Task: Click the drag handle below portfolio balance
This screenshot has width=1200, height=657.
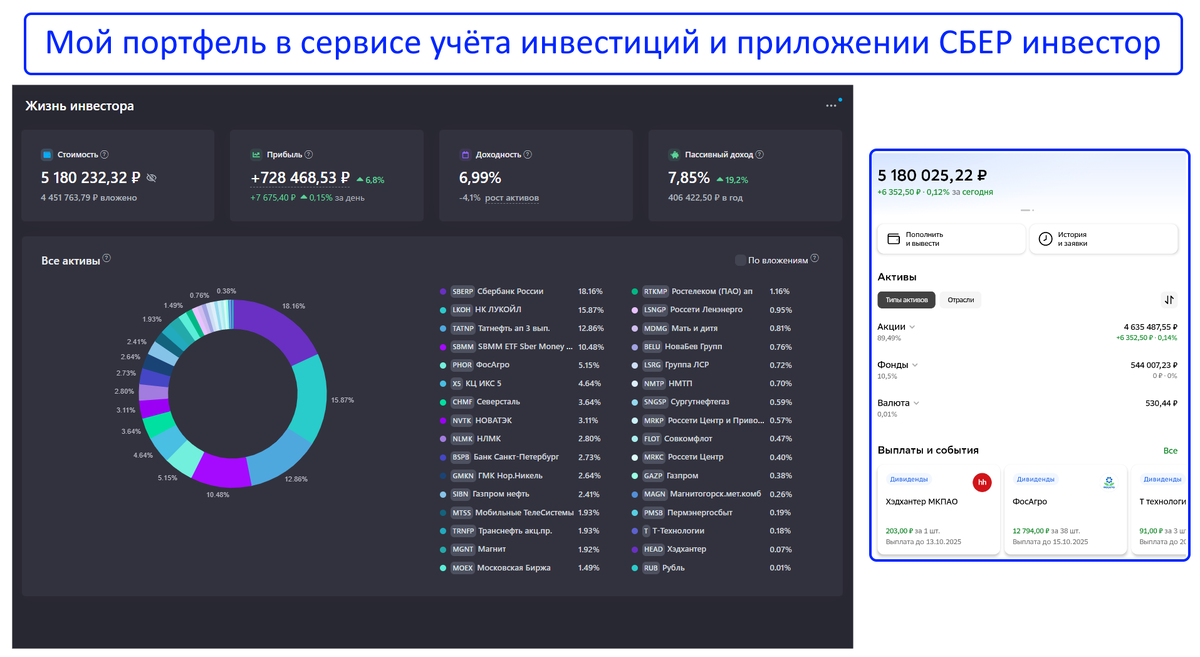Action: pos(1027,211)
